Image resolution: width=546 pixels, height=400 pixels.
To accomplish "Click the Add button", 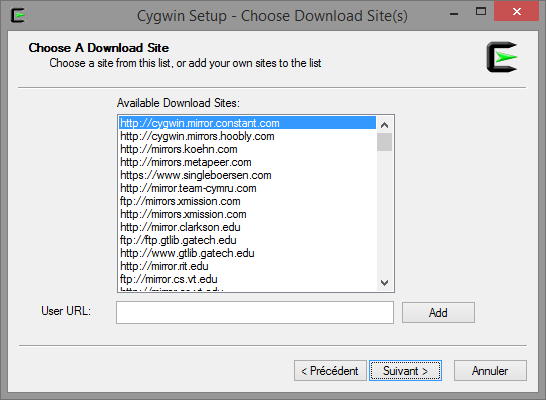I will pyautogui.click(x=438, y=313).
